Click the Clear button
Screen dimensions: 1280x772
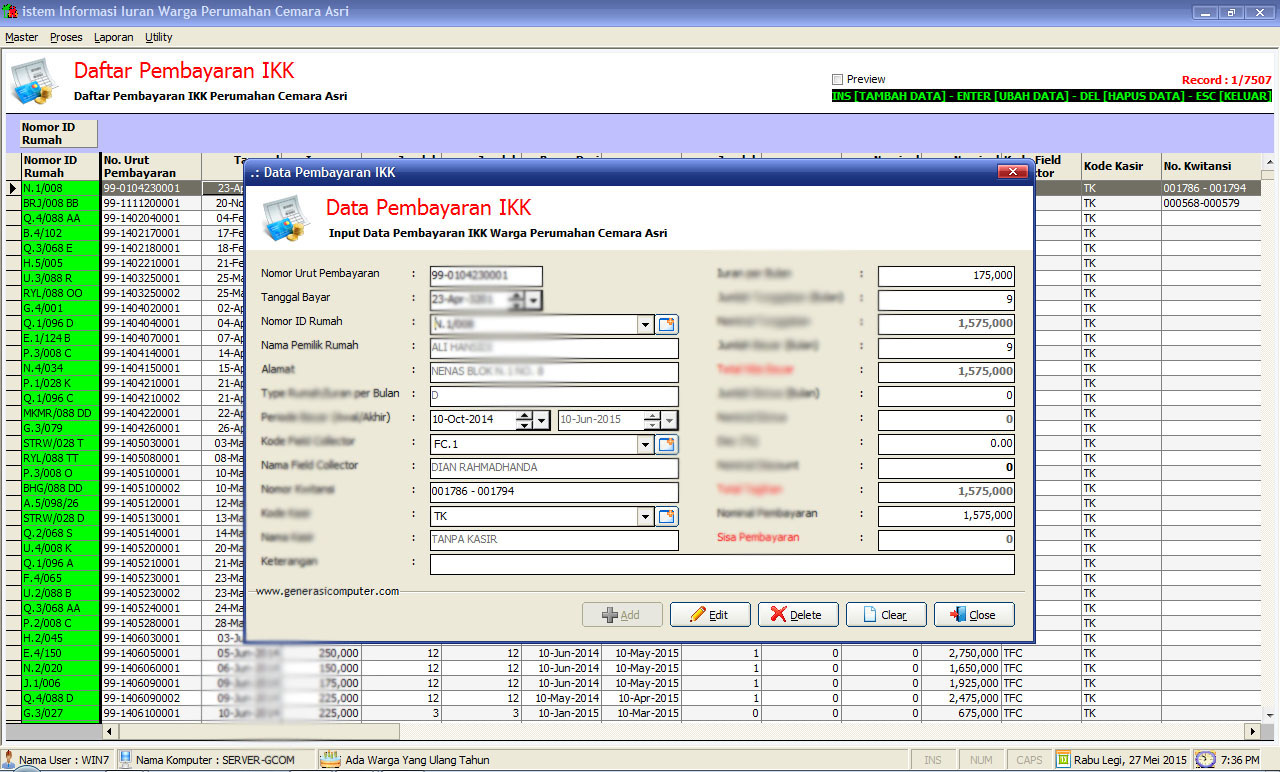pos(886,615)
